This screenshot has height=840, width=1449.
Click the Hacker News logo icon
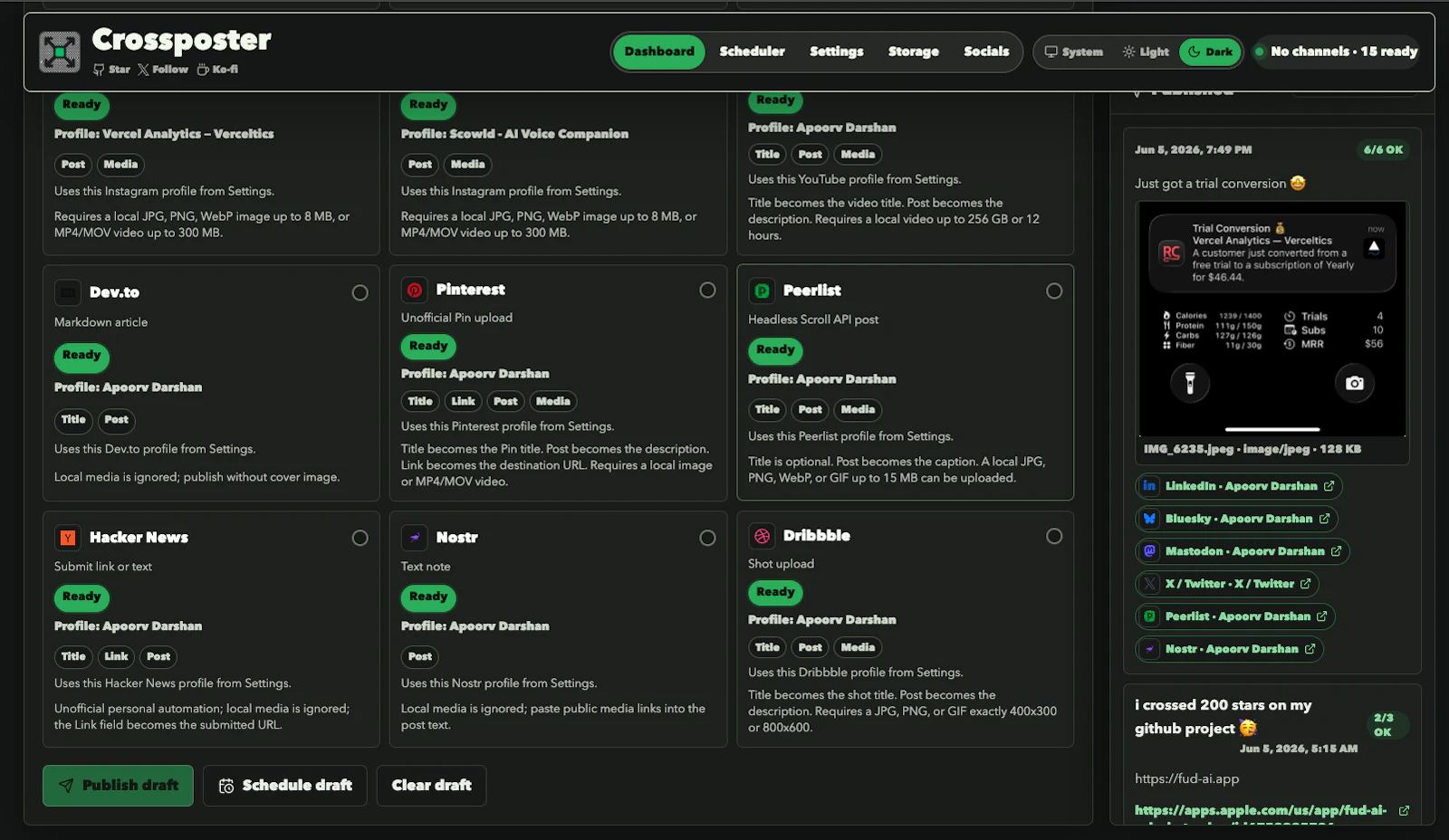[68, 539]
